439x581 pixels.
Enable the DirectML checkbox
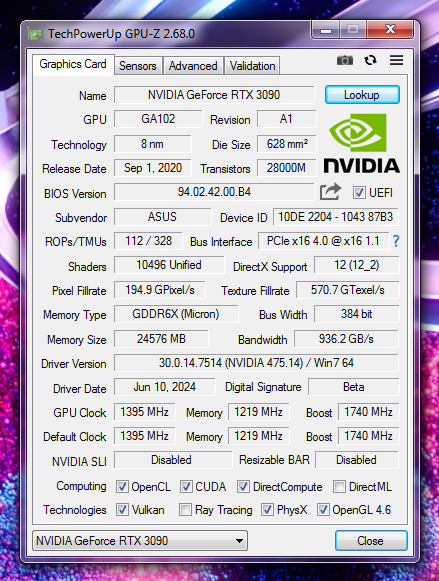pyautogui.click(x=339, y=487)
